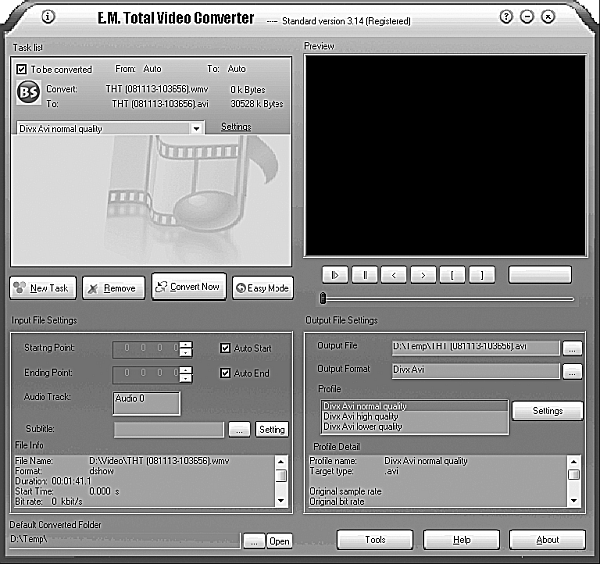Step backward with the < button
This screenshot has height=564, width=600.
[394, 275]
